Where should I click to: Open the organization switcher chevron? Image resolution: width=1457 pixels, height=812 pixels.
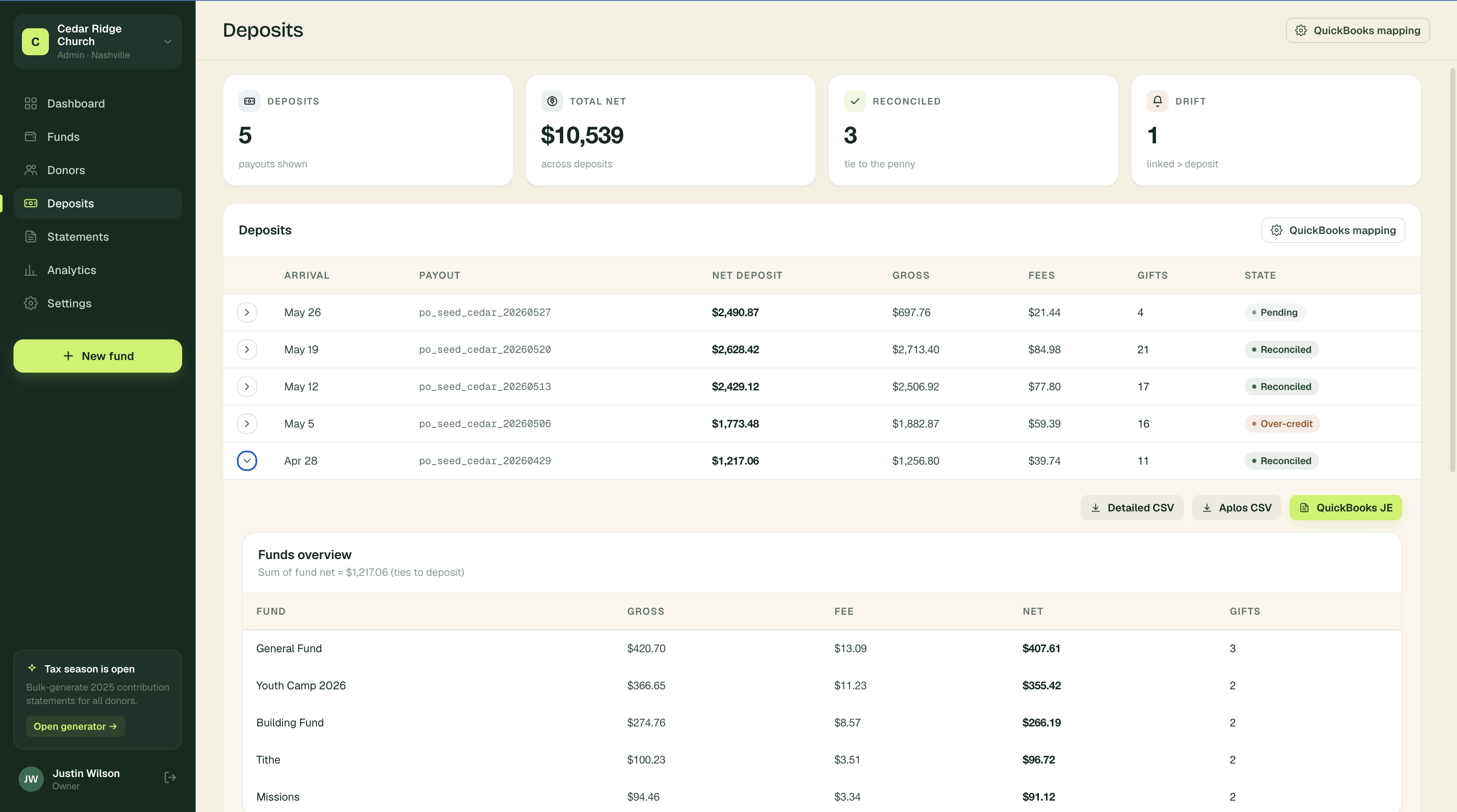pyautogui.click(x=167, y=42)
